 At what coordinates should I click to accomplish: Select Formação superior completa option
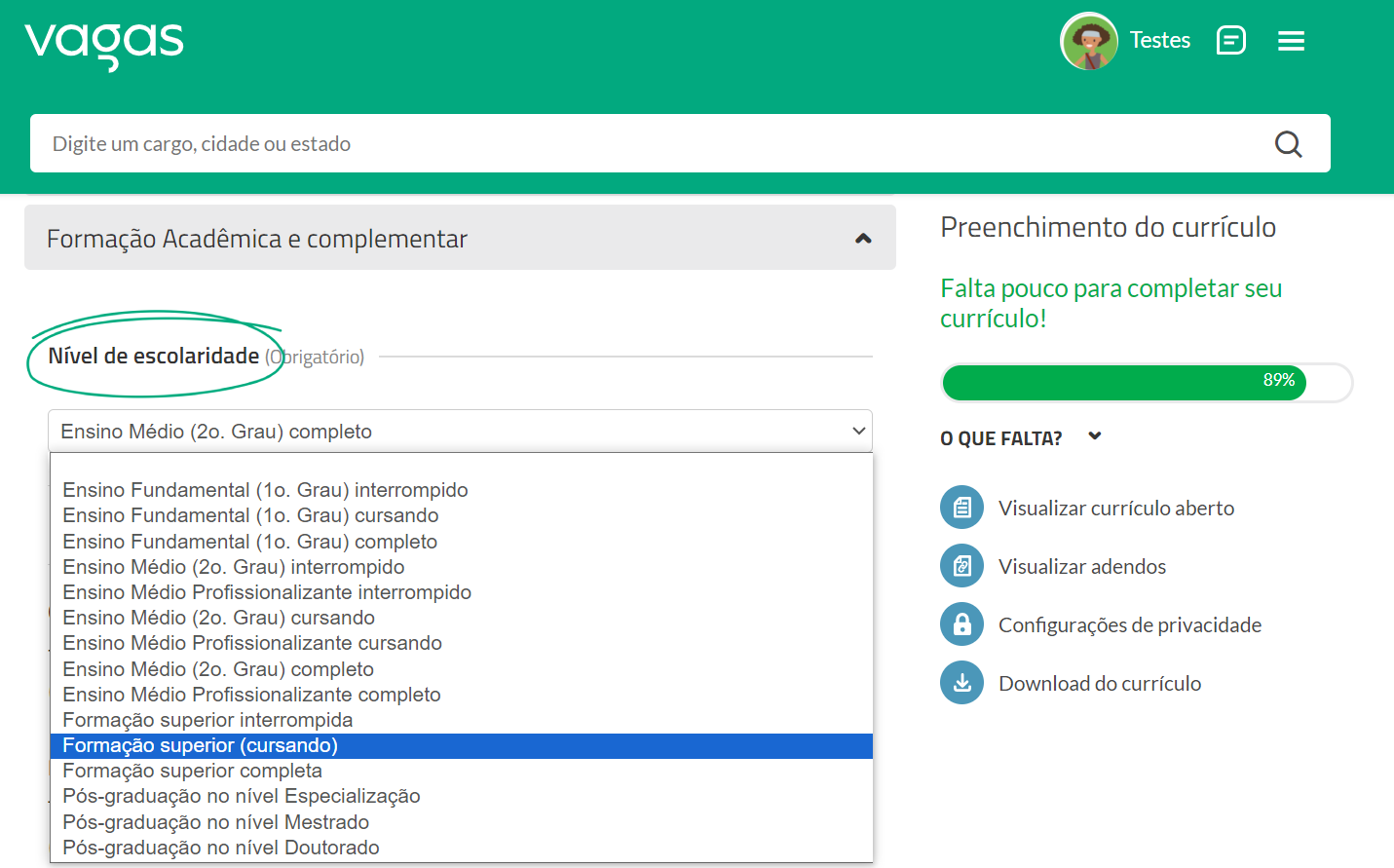[x=191, y=770]
